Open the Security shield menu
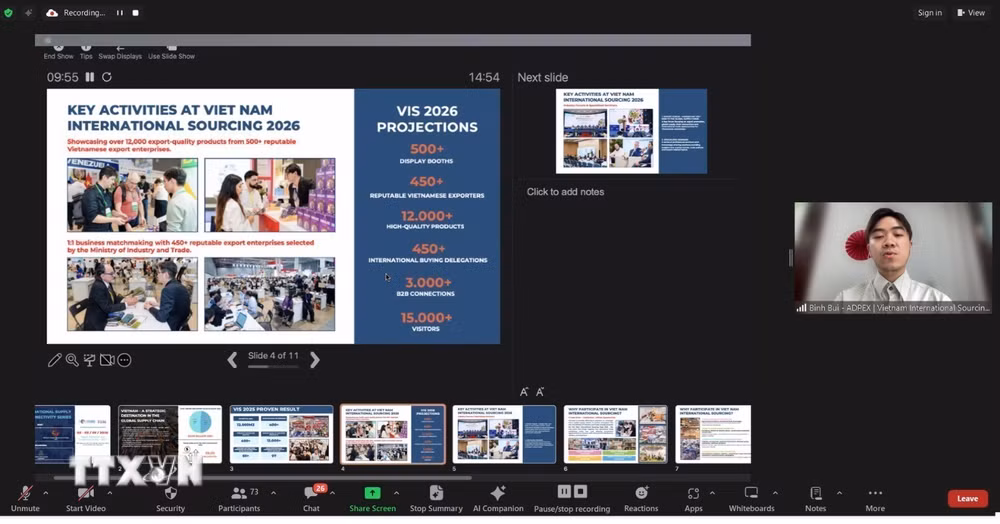 pyautogui.click(x=170, y=499)
